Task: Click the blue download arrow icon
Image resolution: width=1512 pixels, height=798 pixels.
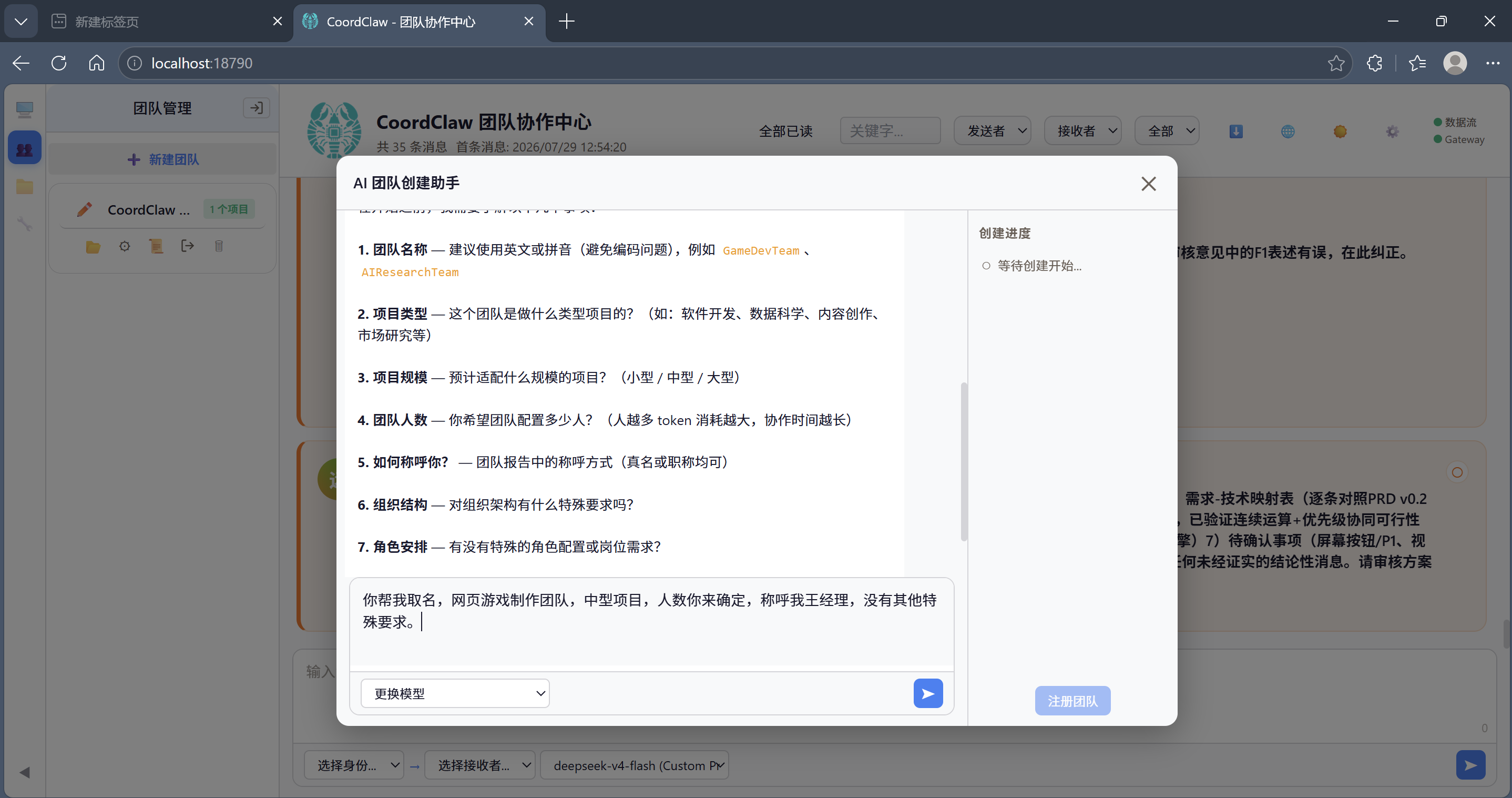Action: tap(1235, 132)
